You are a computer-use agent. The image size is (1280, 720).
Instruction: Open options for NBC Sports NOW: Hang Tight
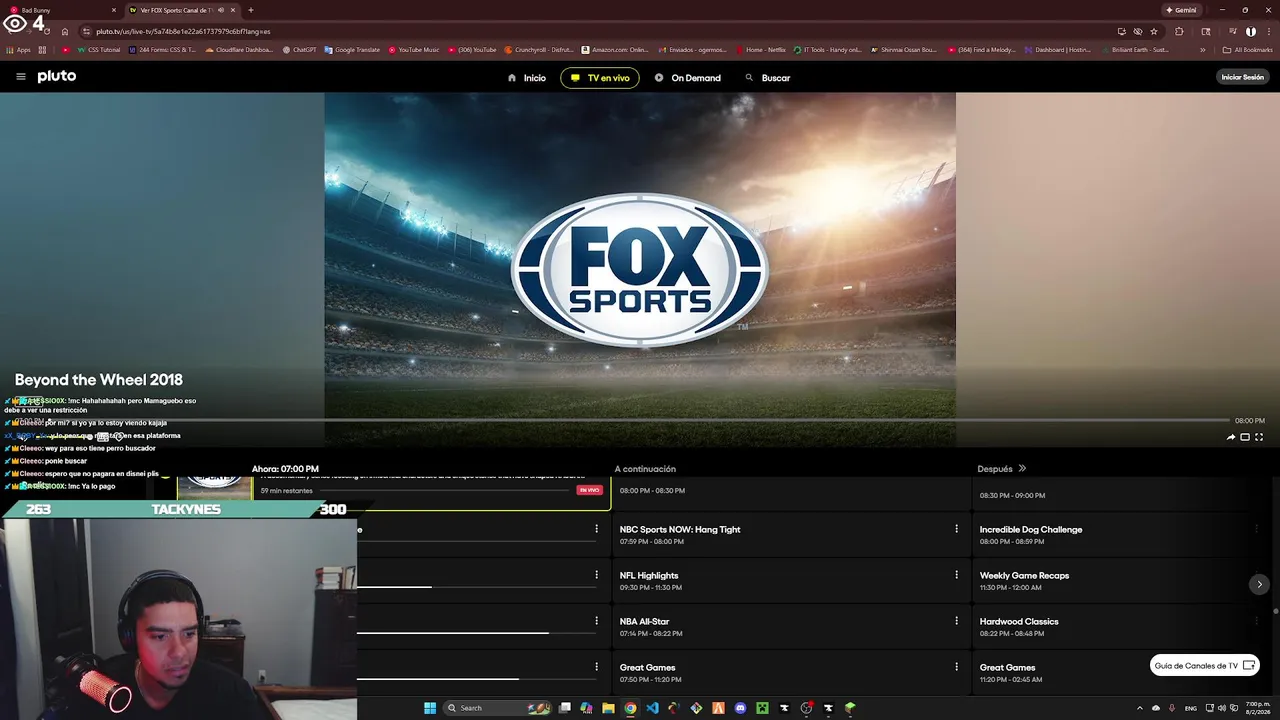[956, 529]
